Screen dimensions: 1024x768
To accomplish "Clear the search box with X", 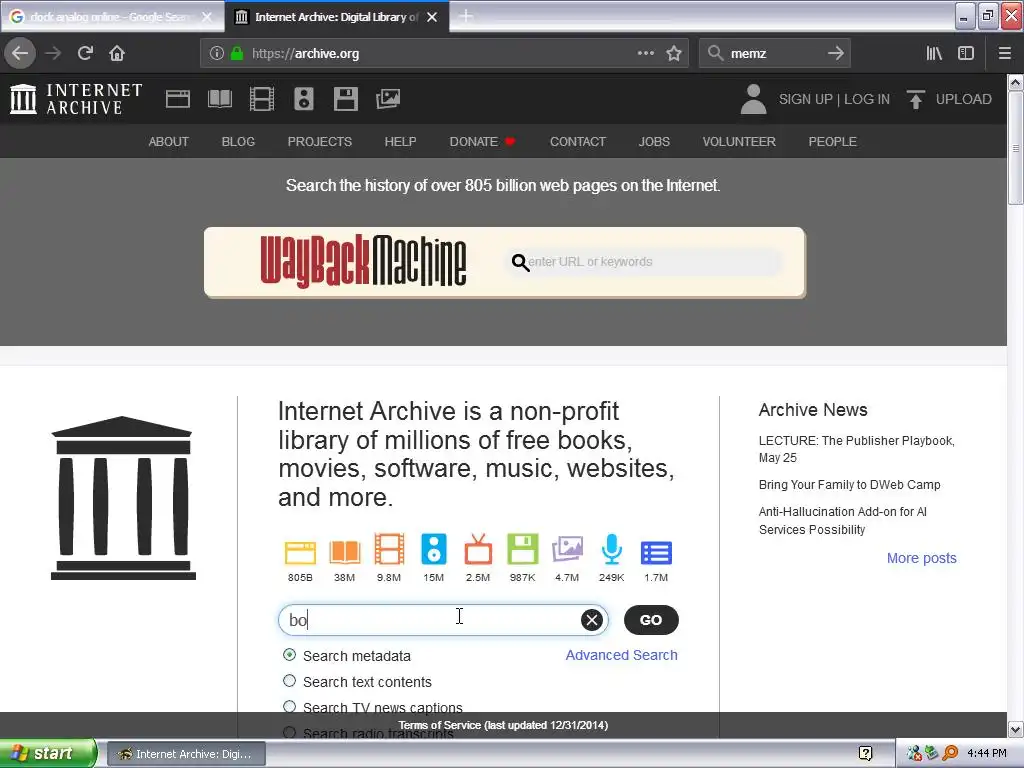I will point(592,620).
